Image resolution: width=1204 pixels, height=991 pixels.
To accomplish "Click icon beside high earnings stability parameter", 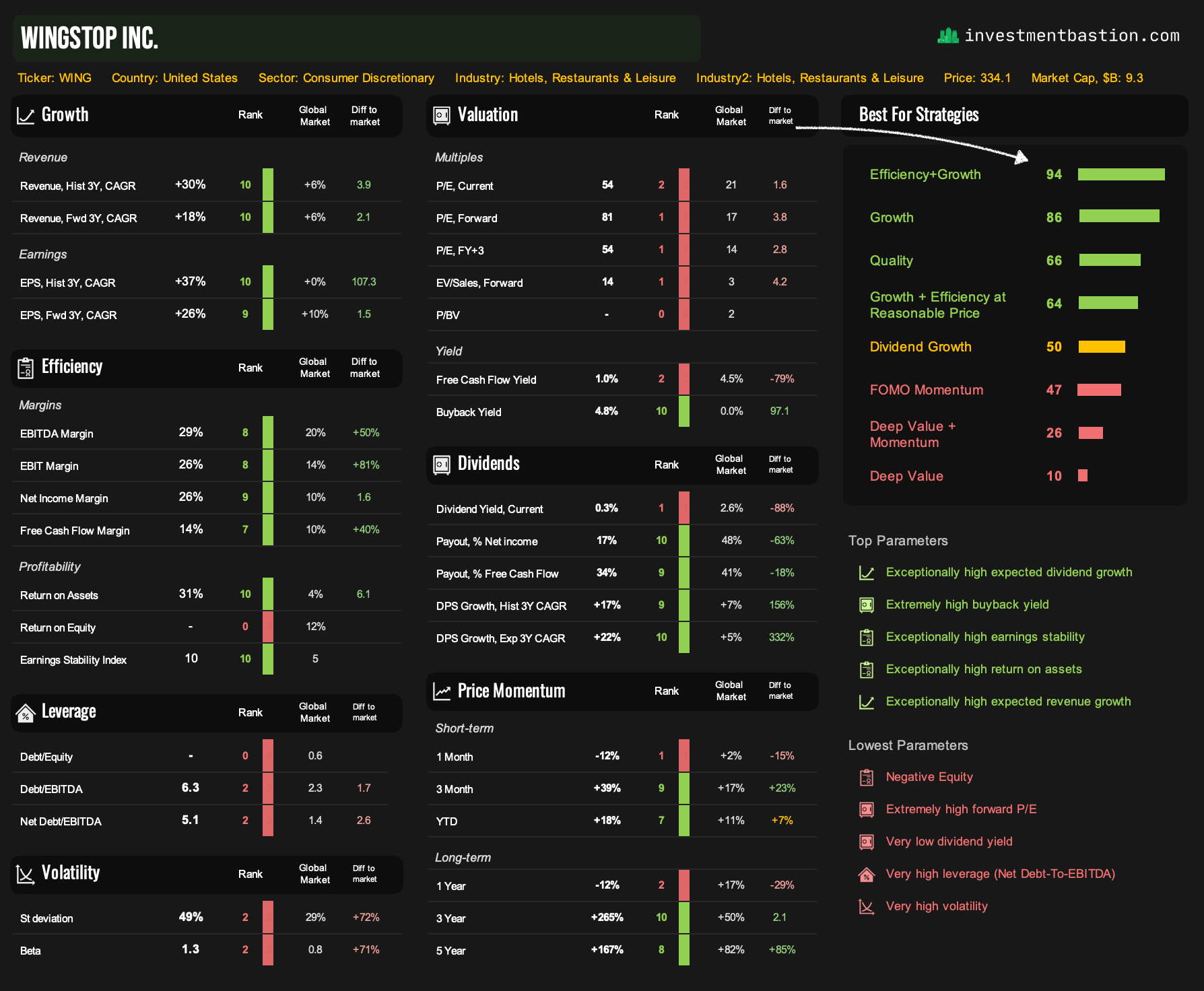I will tap(867, 637).
